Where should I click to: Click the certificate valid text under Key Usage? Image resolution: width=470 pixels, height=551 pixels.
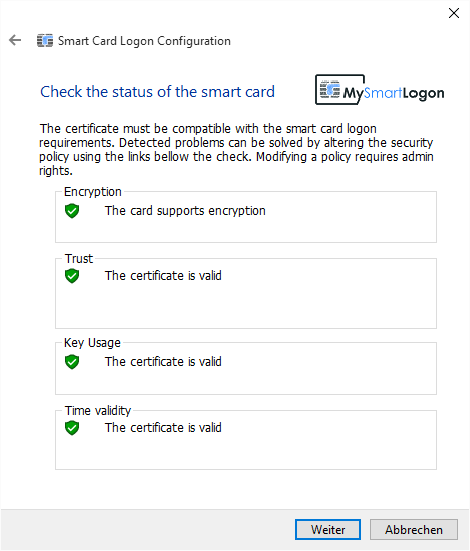pos(163,362)
